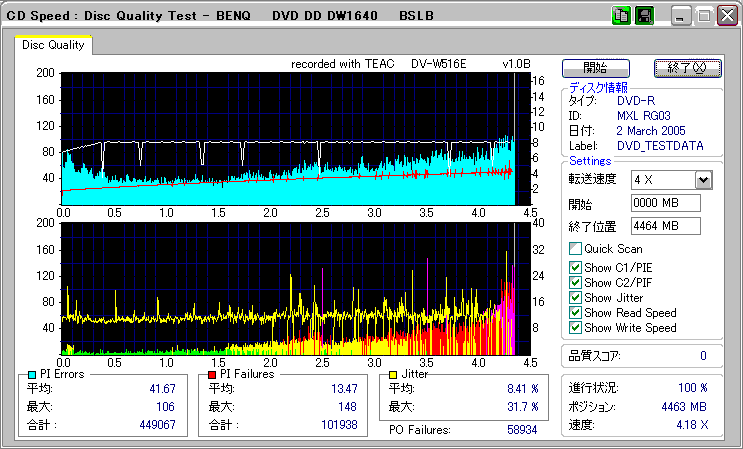Click the red PI Failures legend square

coord(212,374)
